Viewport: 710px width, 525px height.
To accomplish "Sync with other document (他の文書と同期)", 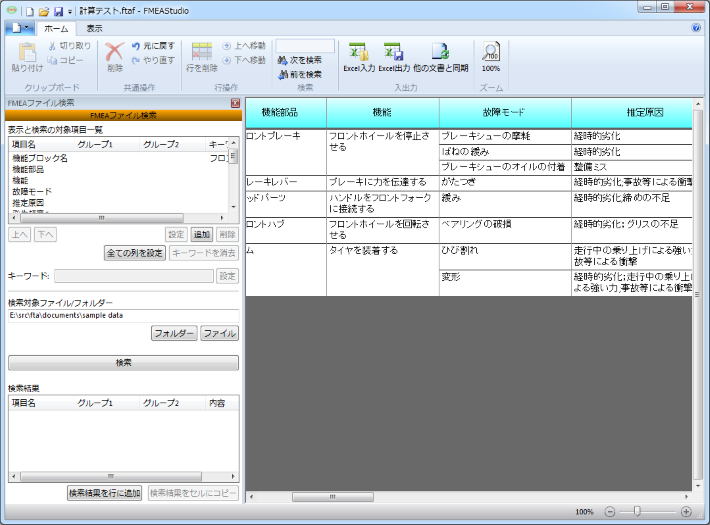I will coord(440,52).
